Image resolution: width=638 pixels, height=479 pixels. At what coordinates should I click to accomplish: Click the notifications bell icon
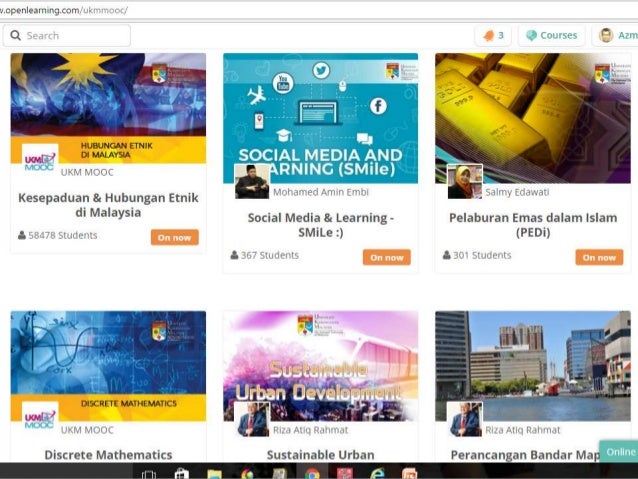(489, 36)
